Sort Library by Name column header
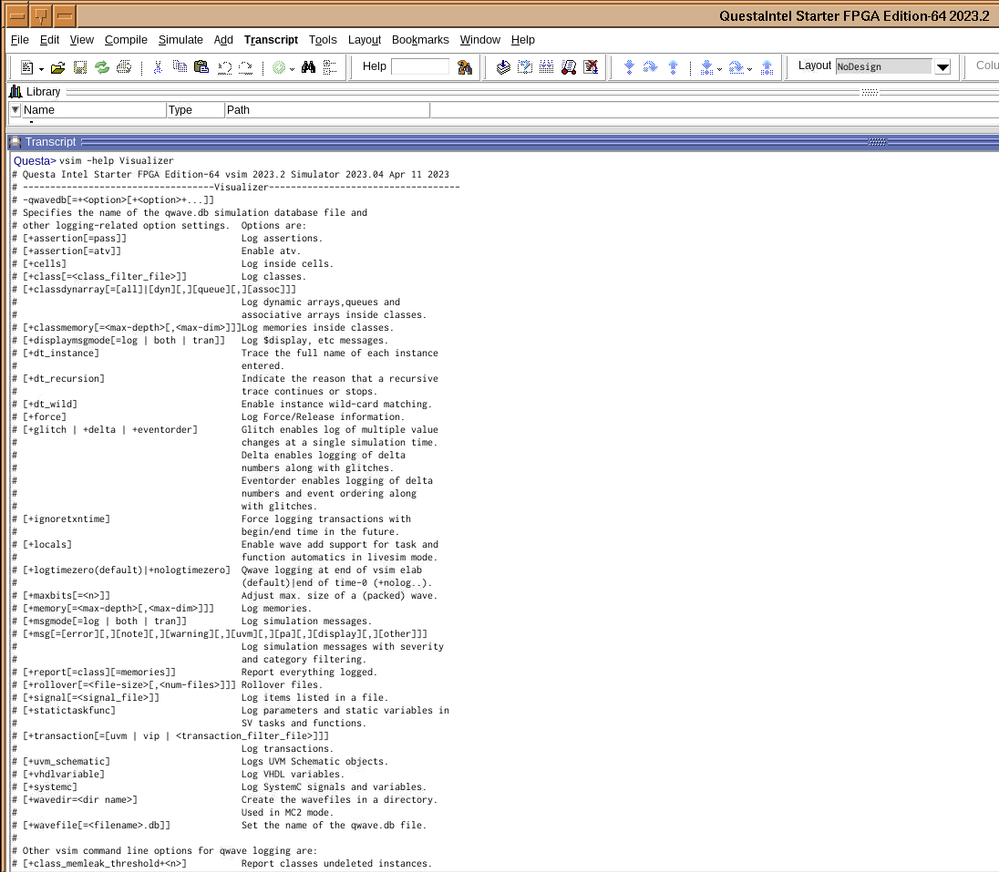The height and width of the screenshot is (872, 999). tap(94, 110)
